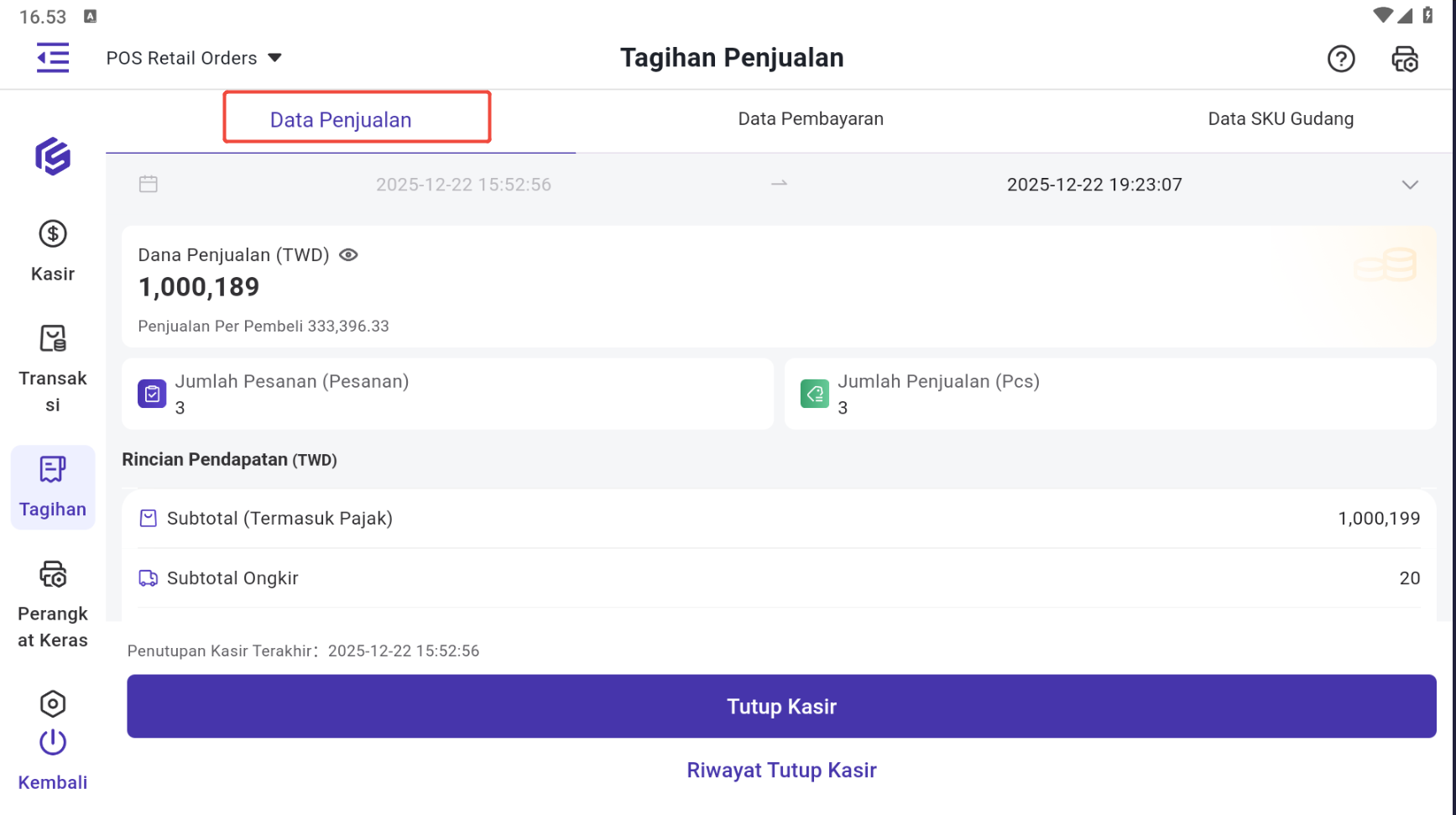This screenshot has height=815, width=1456.
Task: Switch to Data SKU Gudang tab
Action: [x=1280, y=119]
